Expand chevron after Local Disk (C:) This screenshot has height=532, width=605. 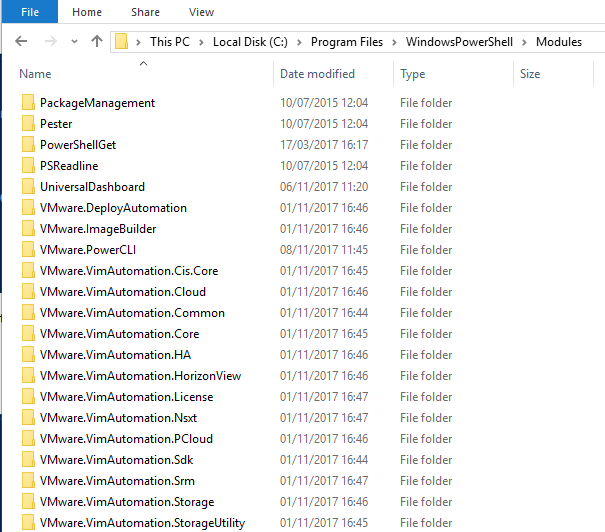click(x=299, y=42)
